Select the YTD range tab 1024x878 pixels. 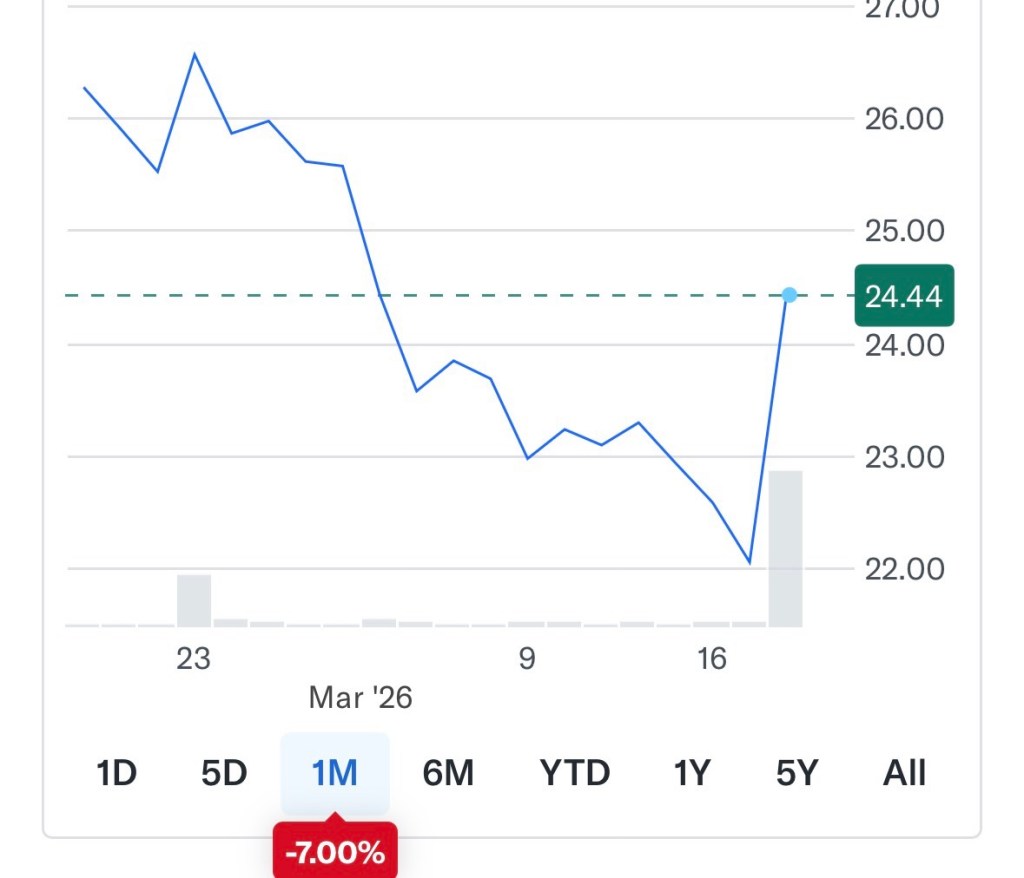tap(574, 773)
